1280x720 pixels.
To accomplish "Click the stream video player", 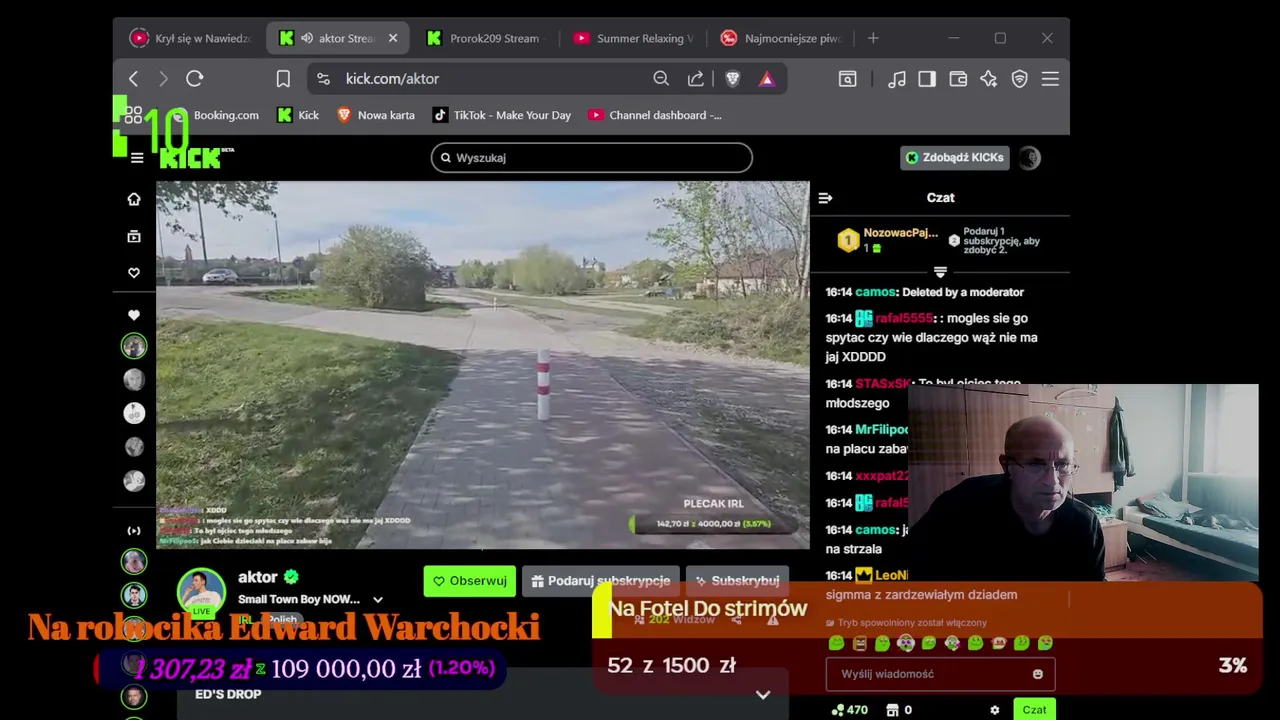I will click(x=483, y=365).
